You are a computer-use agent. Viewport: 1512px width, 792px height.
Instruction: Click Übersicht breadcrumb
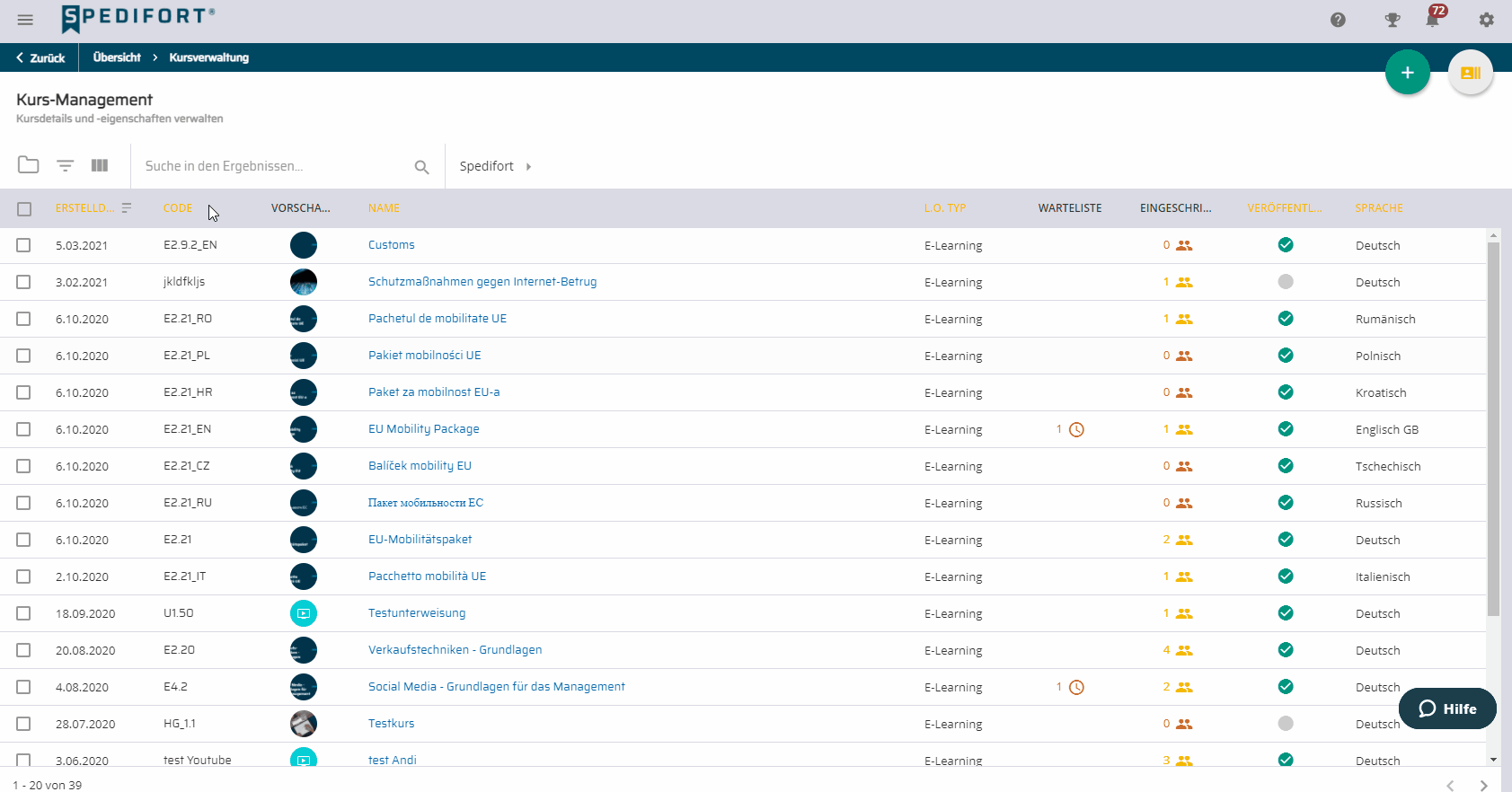[x=117, y=57]
